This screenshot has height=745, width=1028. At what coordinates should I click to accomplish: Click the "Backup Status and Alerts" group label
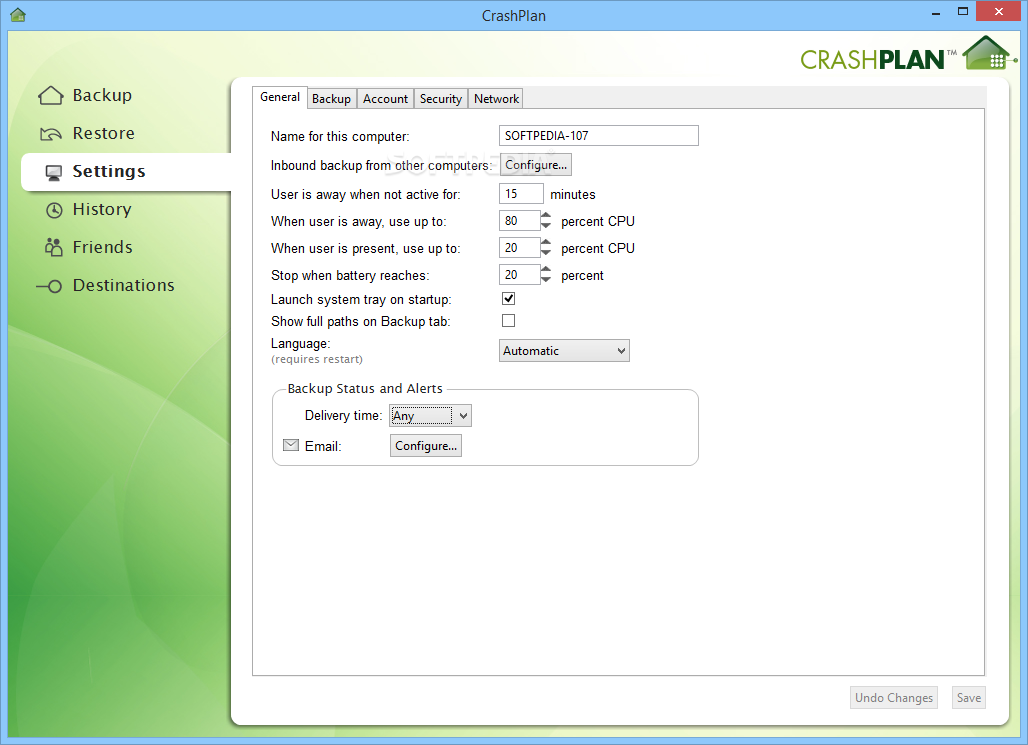(x=365, y=388)
